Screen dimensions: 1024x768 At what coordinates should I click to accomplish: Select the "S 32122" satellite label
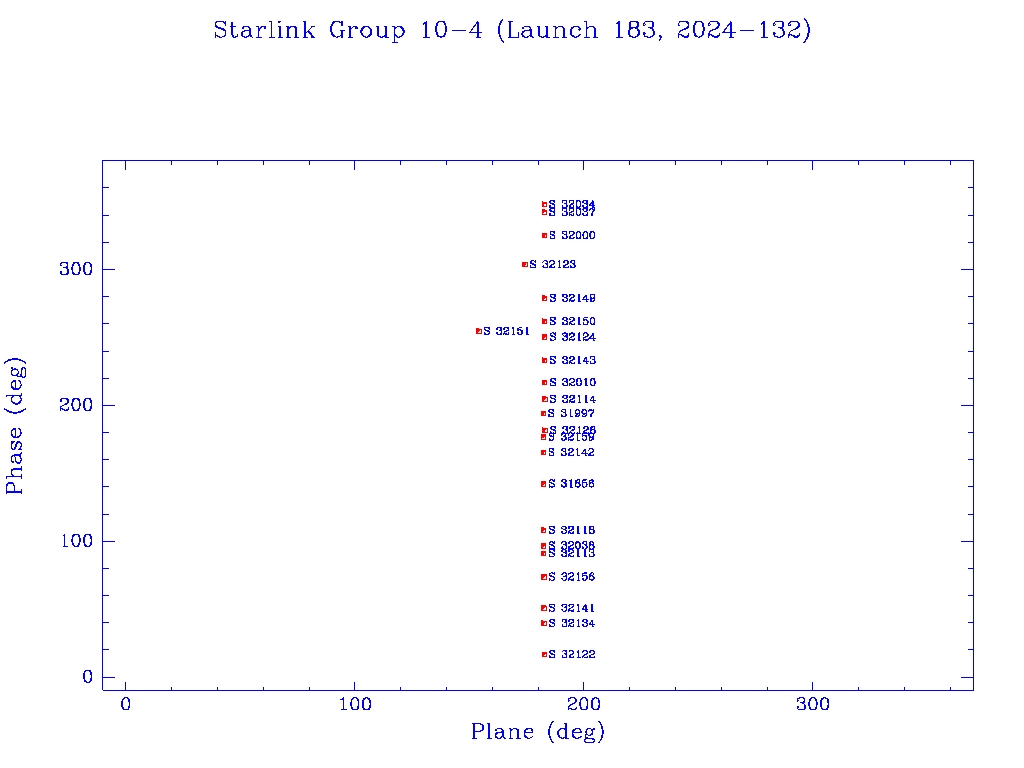(572, 654)
